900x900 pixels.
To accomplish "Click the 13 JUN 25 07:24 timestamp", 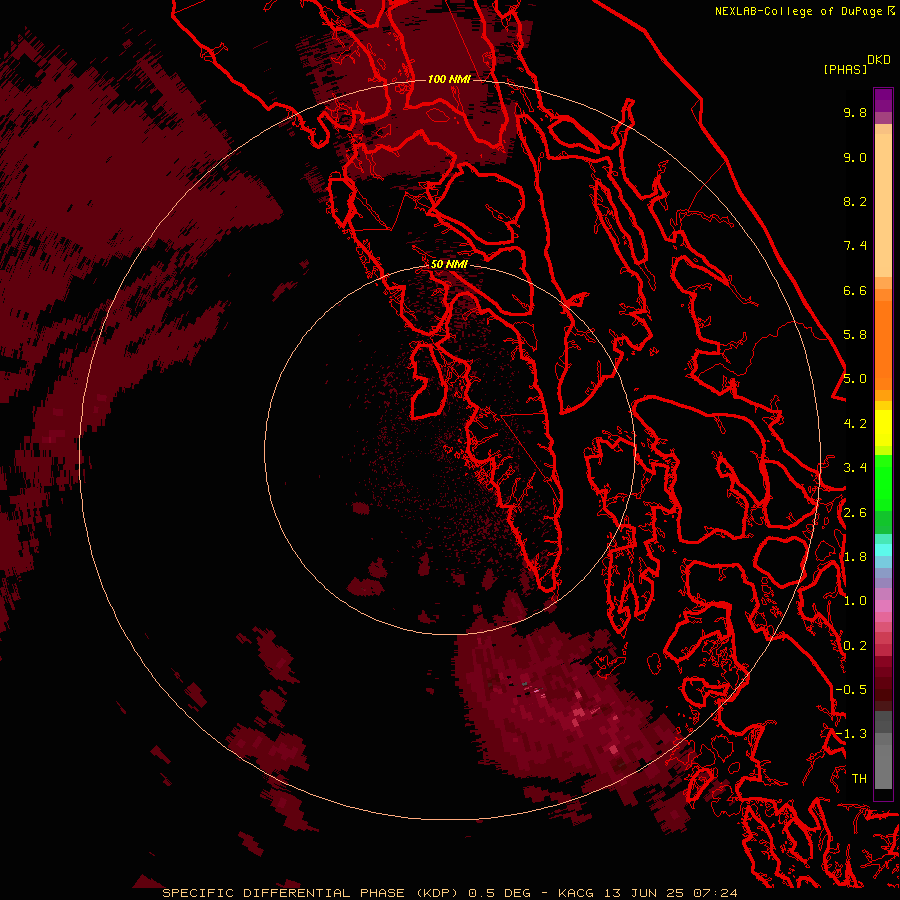I will pyautogui.click(x=670, y=893).
